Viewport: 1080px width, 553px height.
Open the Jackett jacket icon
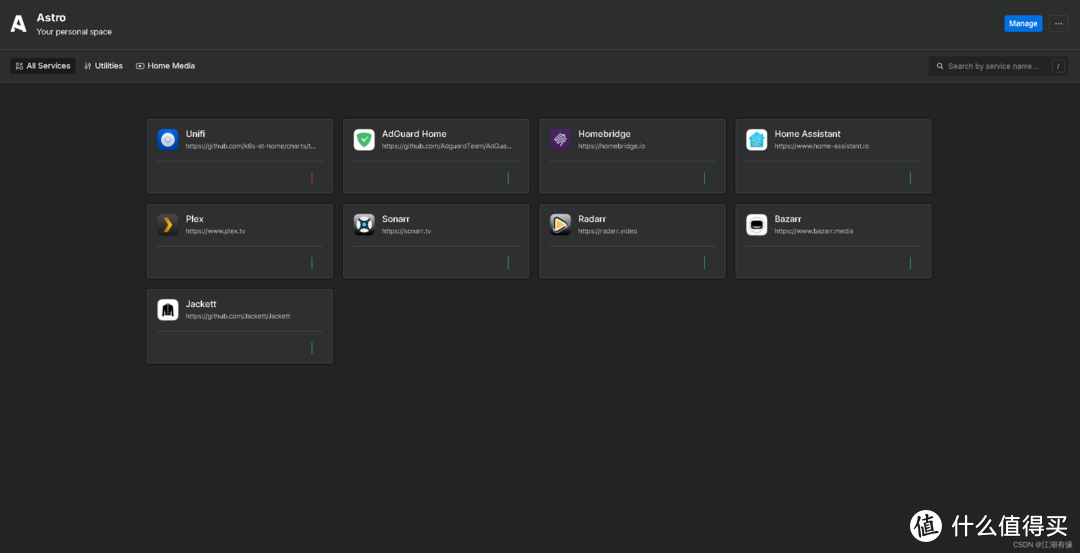[168, 310]
